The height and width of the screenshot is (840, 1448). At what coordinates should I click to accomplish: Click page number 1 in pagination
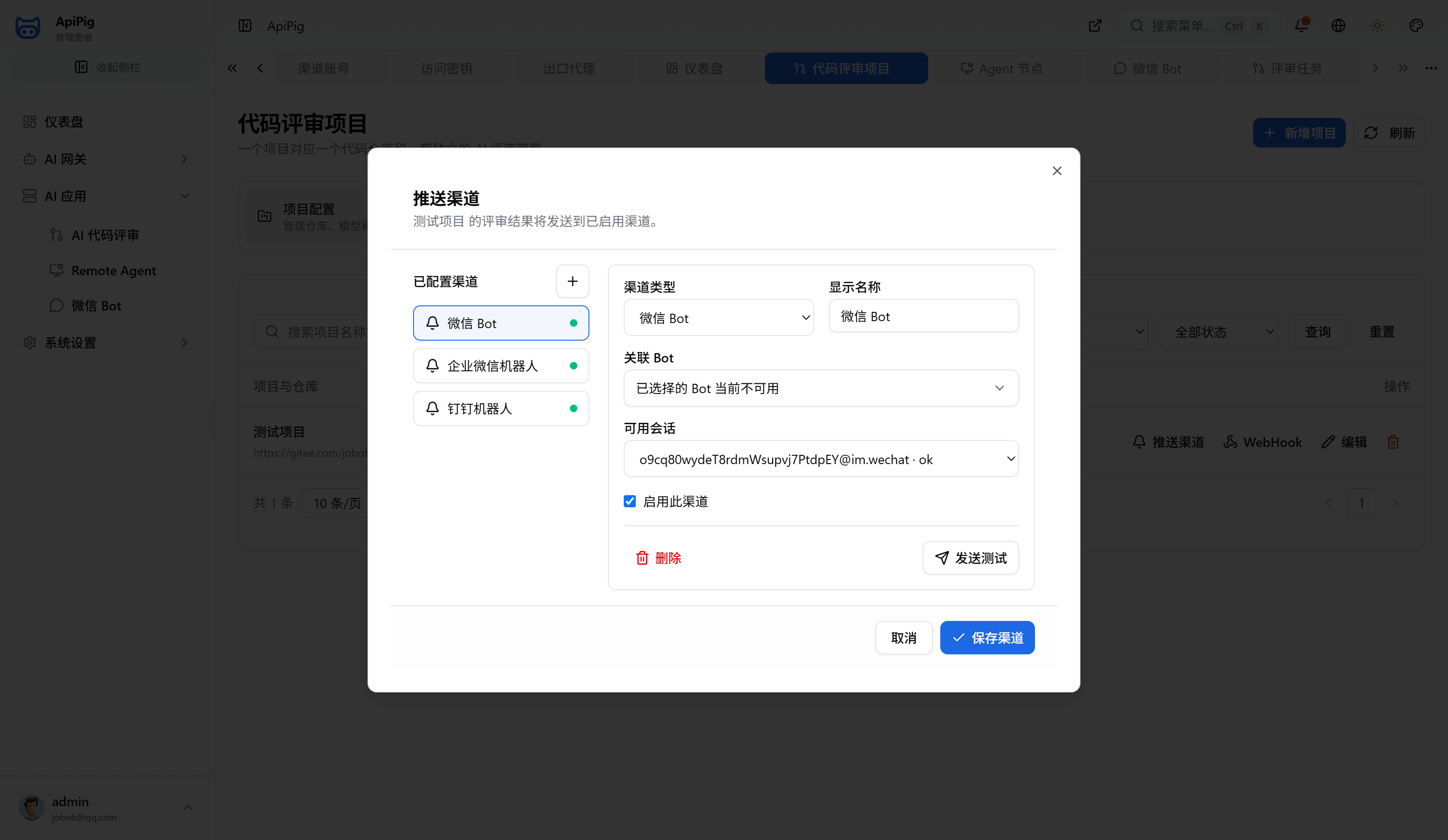tap(1361, 503)
